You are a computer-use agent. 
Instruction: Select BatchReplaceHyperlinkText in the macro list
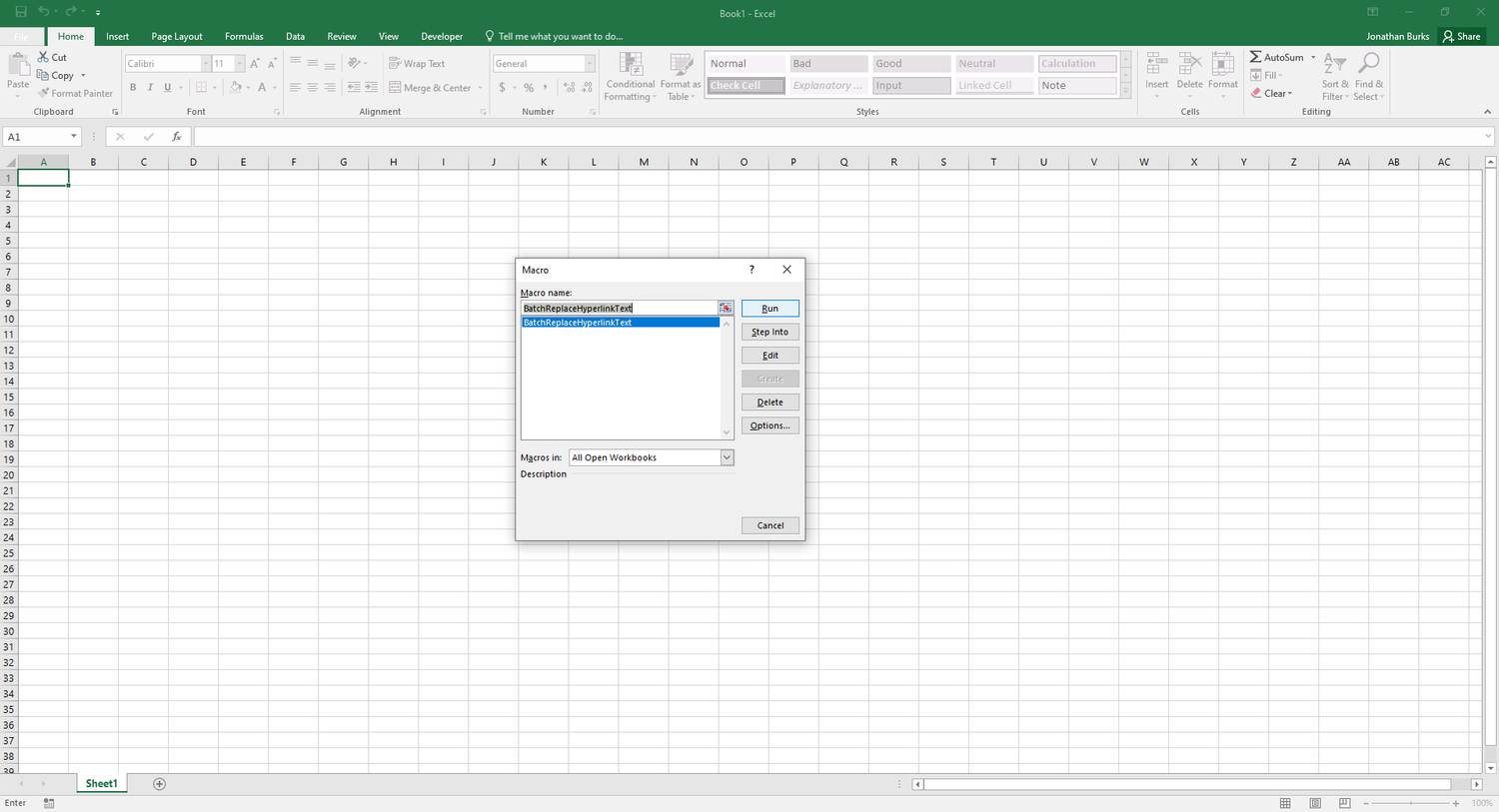tap(620, 323)
